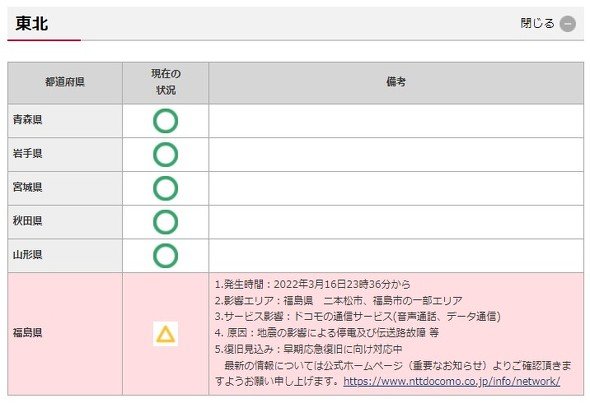Click the 現在の状況 column header
The image size is (590, 403).
click(166, 82)
